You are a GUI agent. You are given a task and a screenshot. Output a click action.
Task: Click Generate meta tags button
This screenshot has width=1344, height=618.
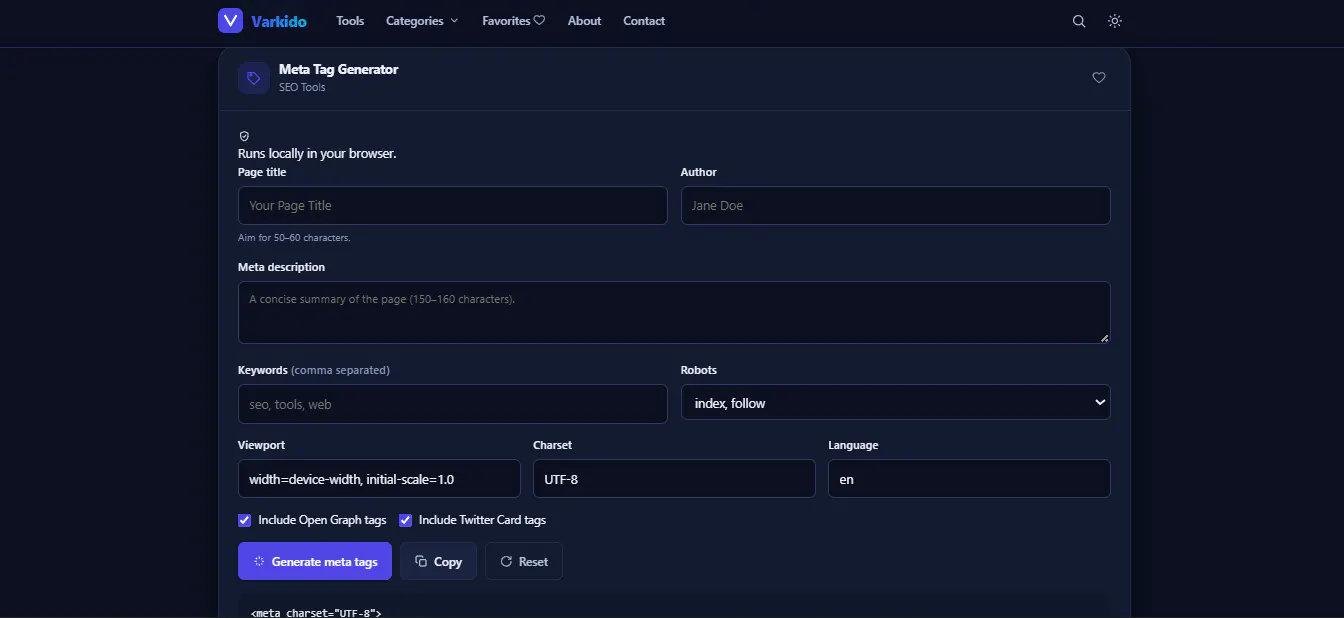click(x=315, y=561)
